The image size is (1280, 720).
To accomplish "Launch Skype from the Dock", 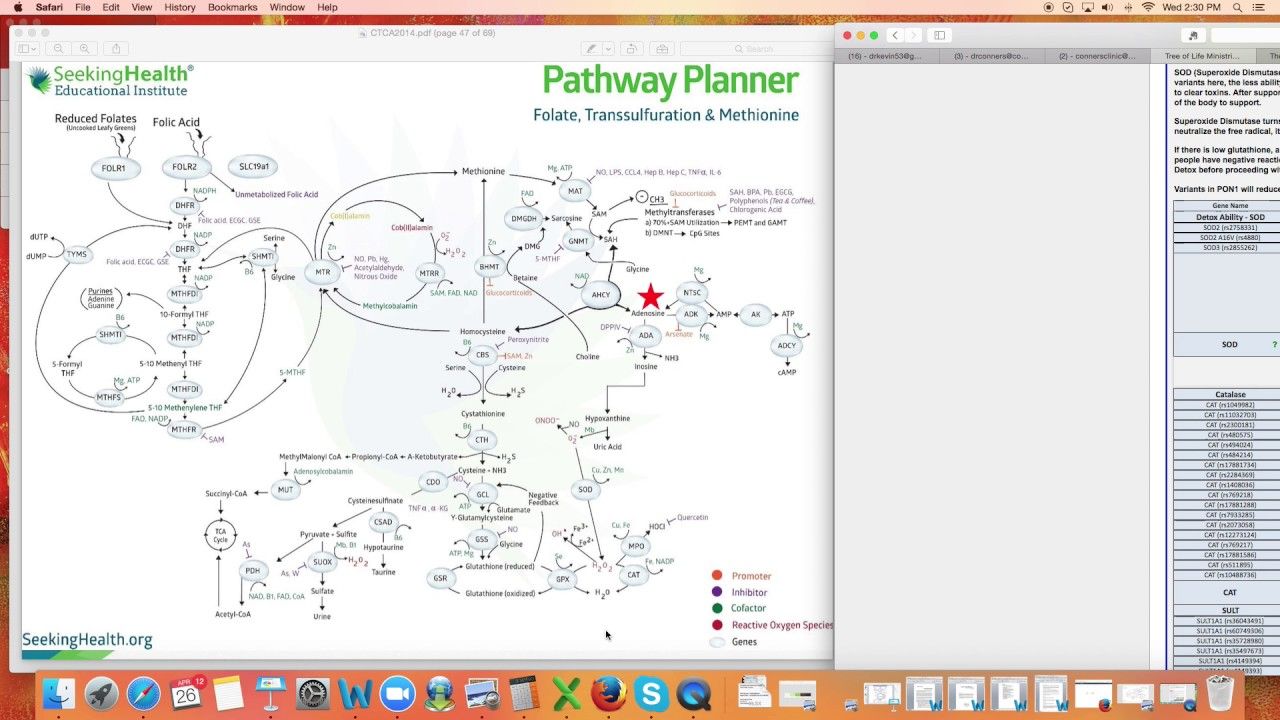I will (x=651, y=693).
